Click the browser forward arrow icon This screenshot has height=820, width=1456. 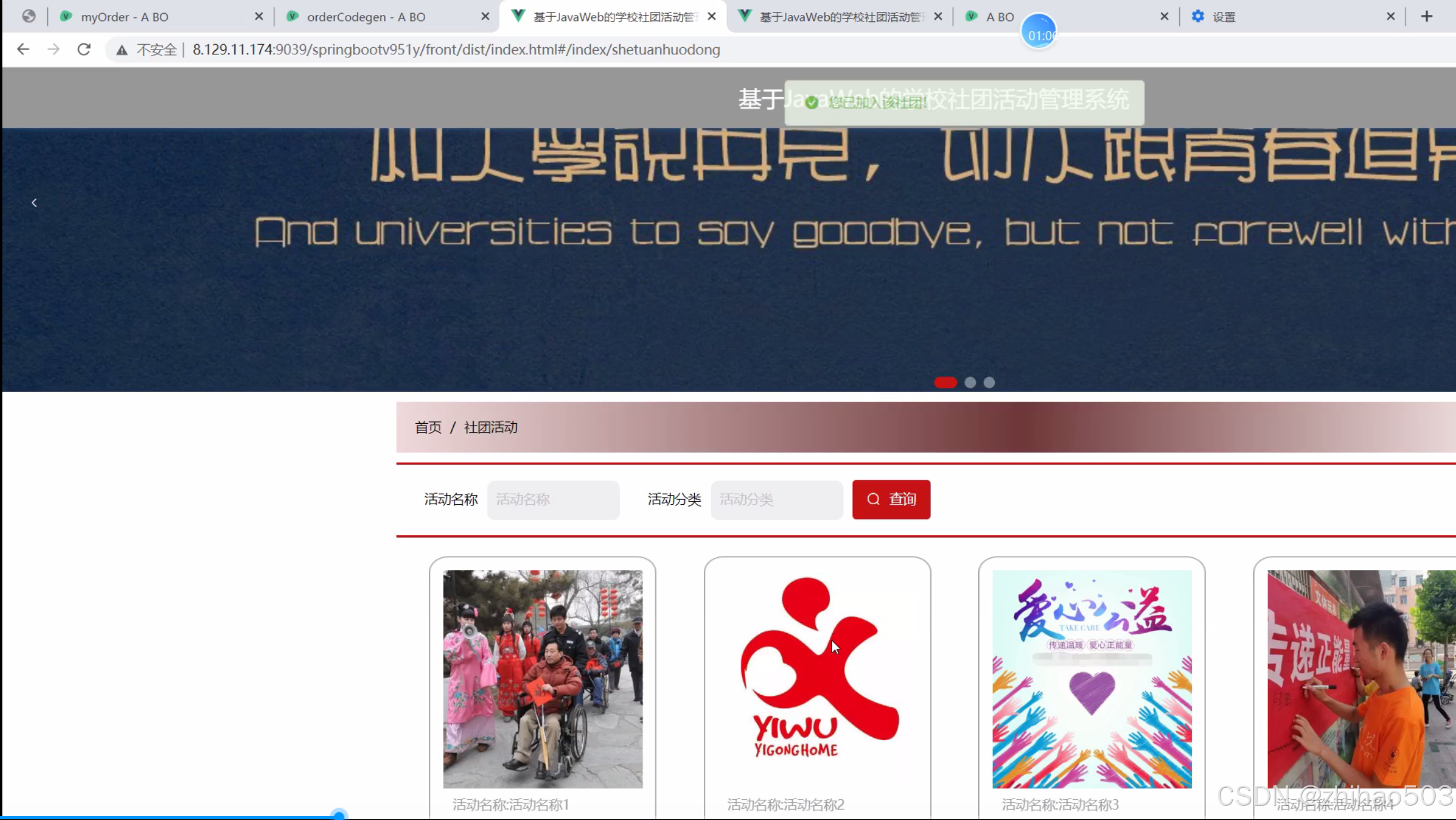coord(53,50)
